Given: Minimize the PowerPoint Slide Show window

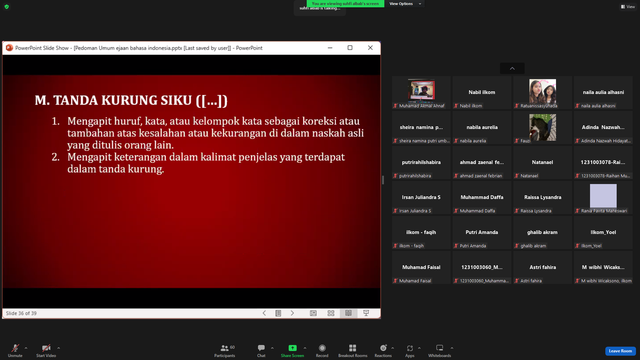Looking at the screenshot, I should coord(330,48).
